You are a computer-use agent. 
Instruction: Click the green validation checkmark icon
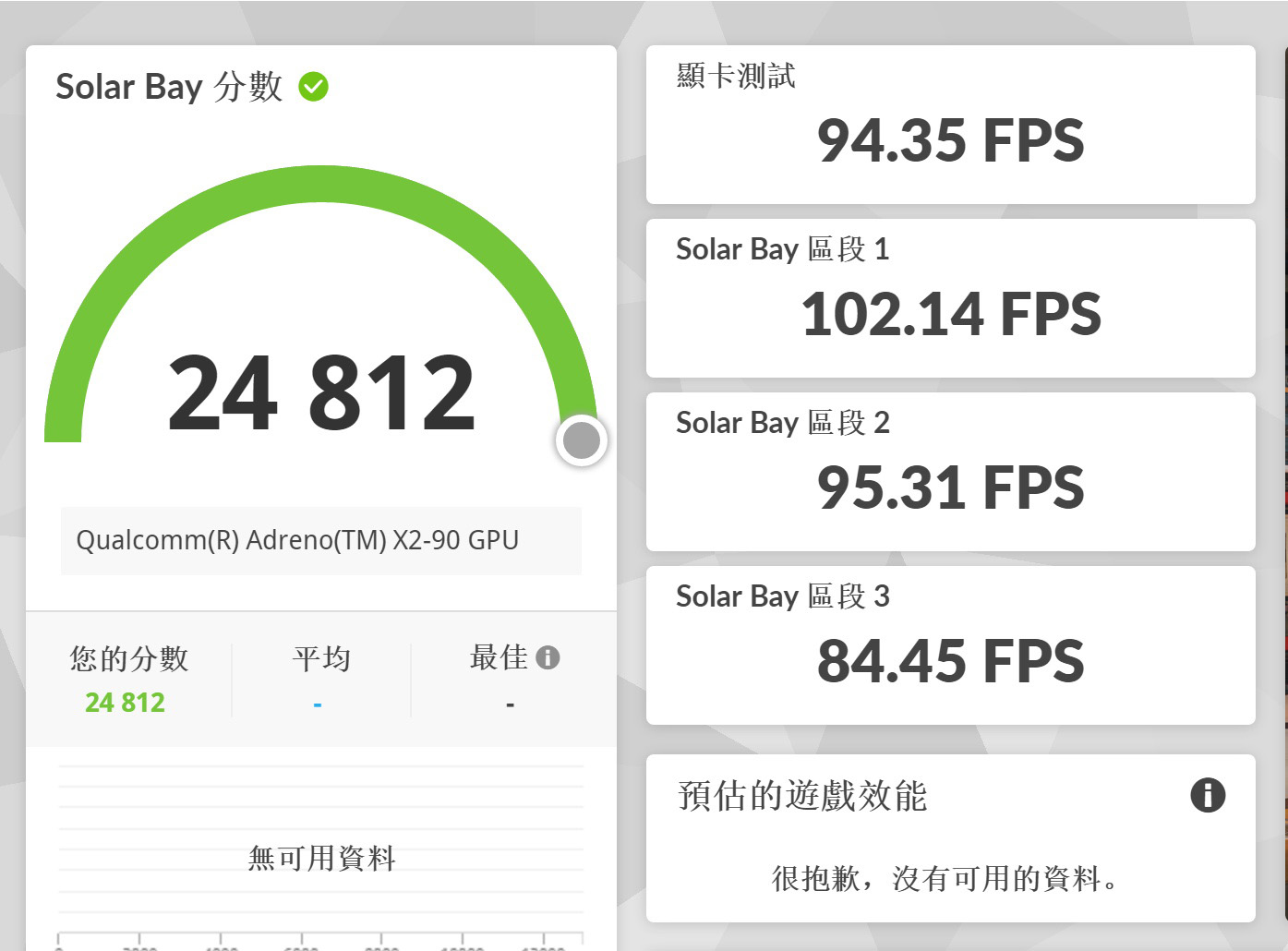click(314, 87)
